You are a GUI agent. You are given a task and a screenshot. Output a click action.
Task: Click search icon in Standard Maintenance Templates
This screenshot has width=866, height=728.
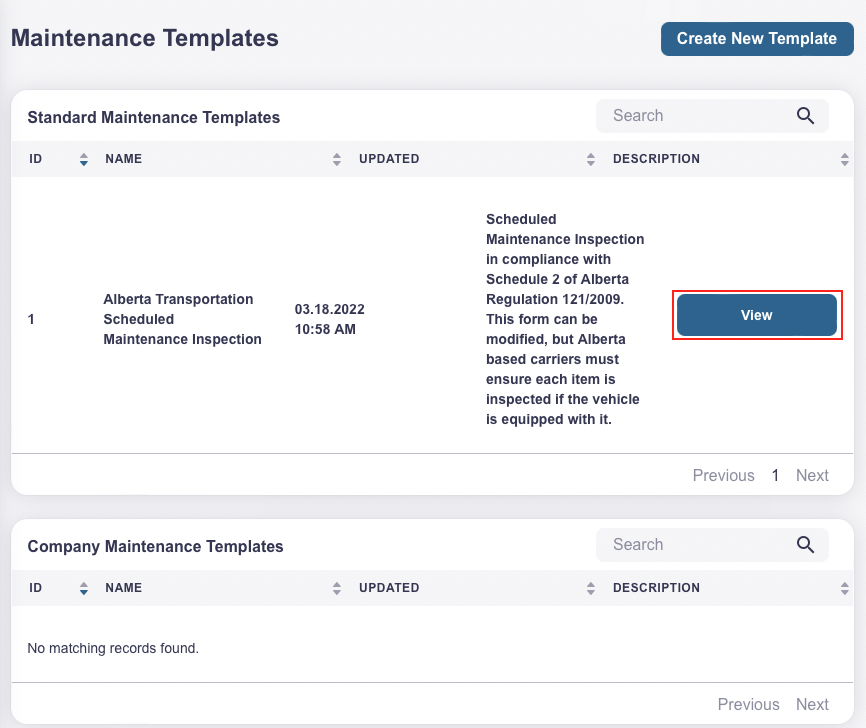805,116
